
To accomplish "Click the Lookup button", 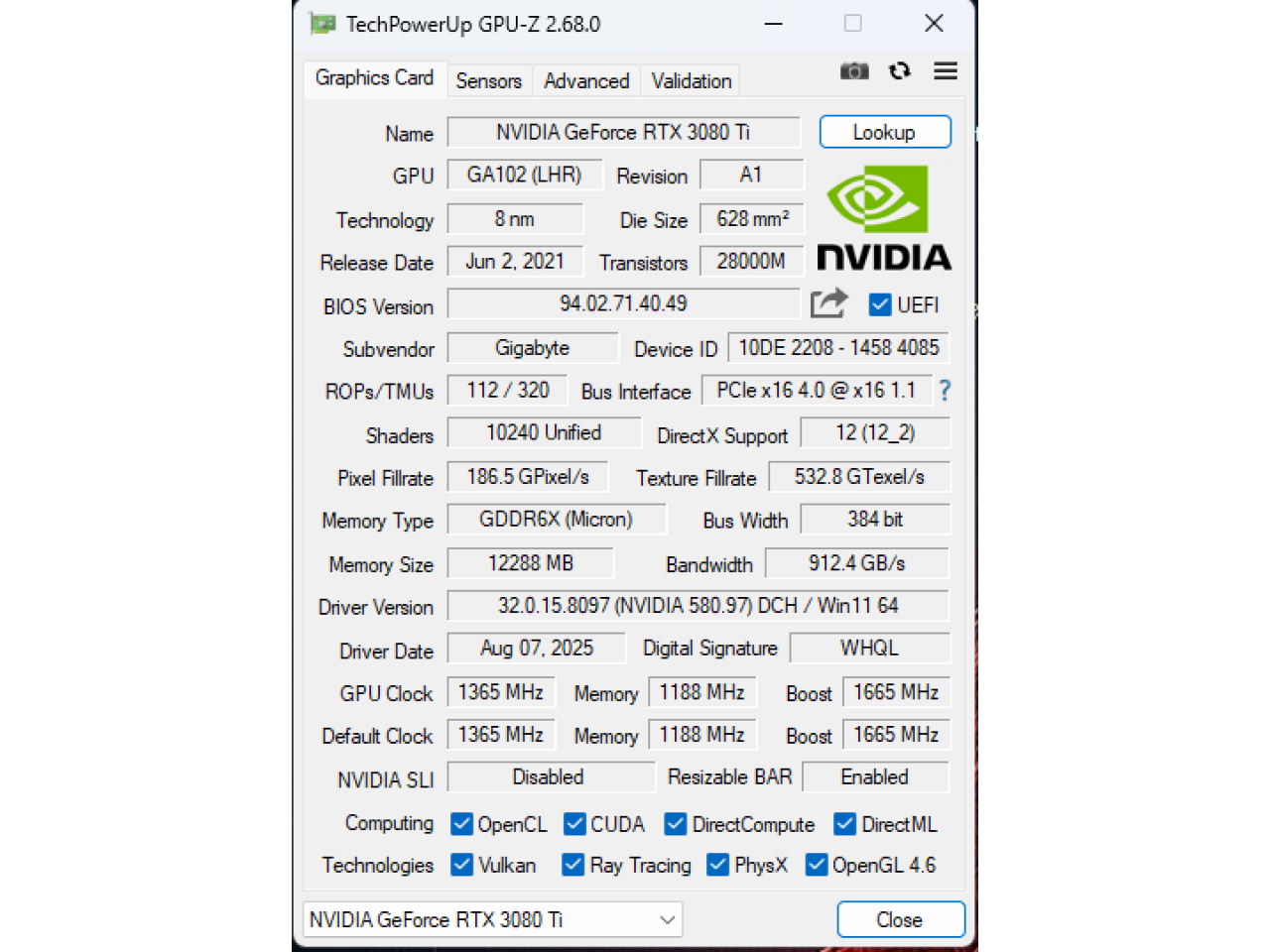I will [885, 132].
